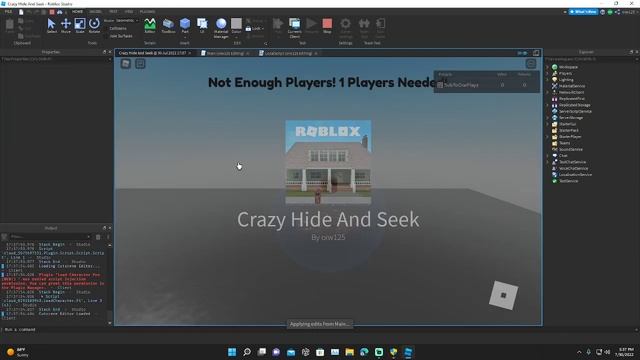Select ServerScriptService in Explorer
The height and width of the screenshot is (360, 640).
575,111
